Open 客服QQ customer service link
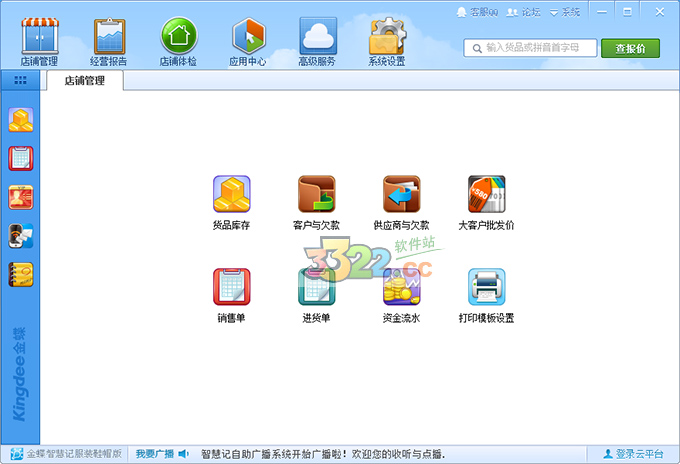 477,12
